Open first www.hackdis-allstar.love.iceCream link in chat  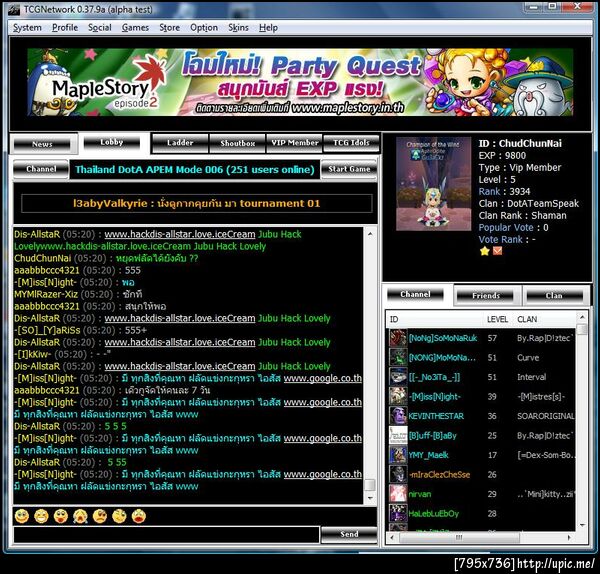(x=179, y=234)
